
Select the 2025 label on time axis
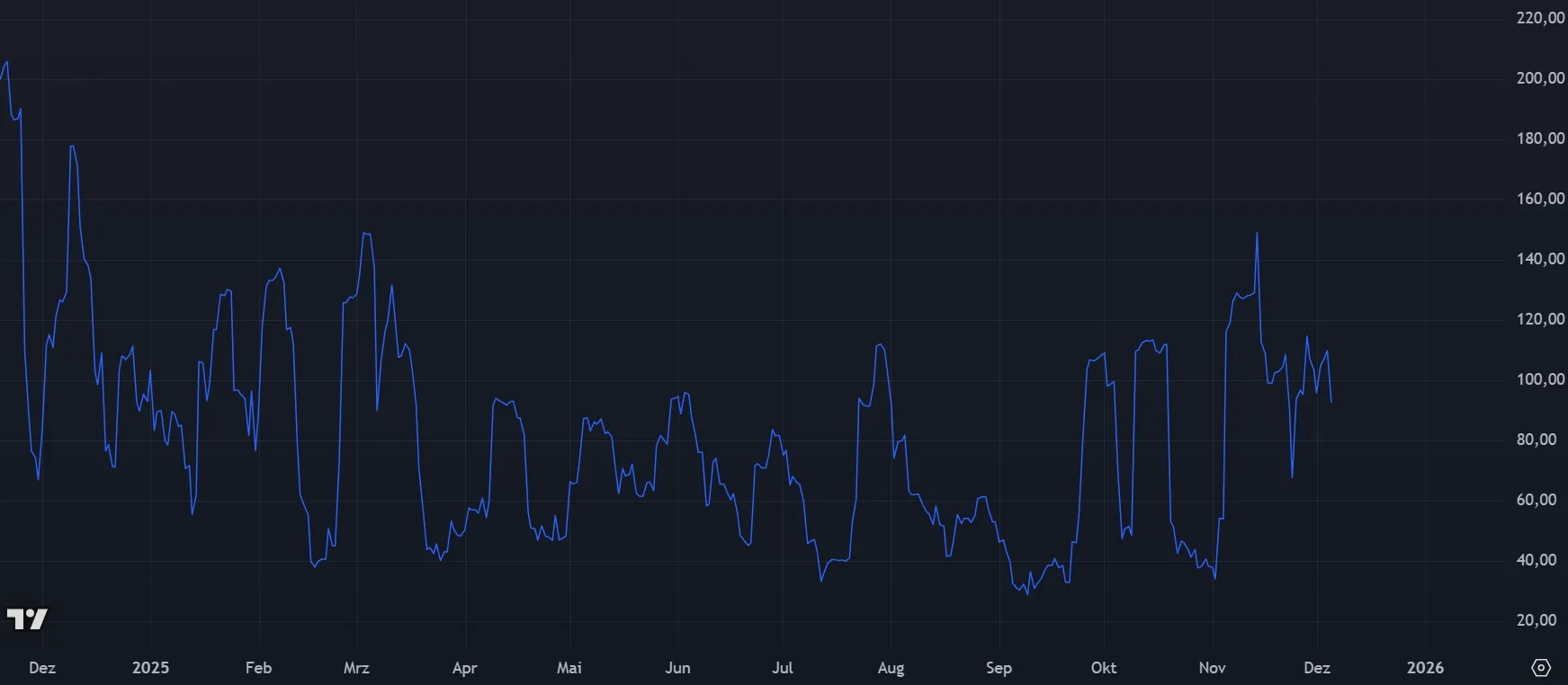point(150,668)
